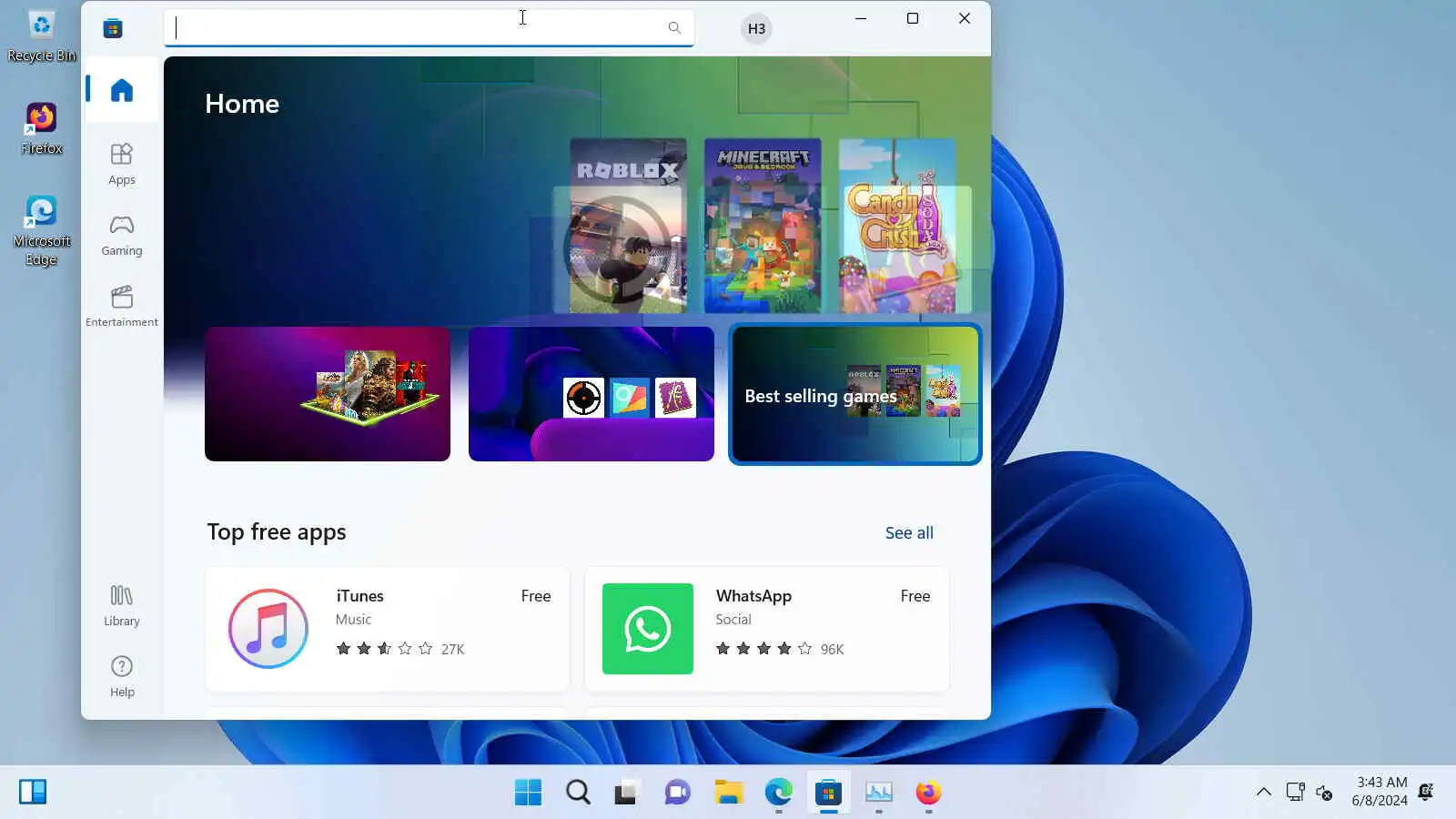Viewport: 1456px width, 819px height.
Task: Click the 'Home' page heading
Action: (242, 104)
